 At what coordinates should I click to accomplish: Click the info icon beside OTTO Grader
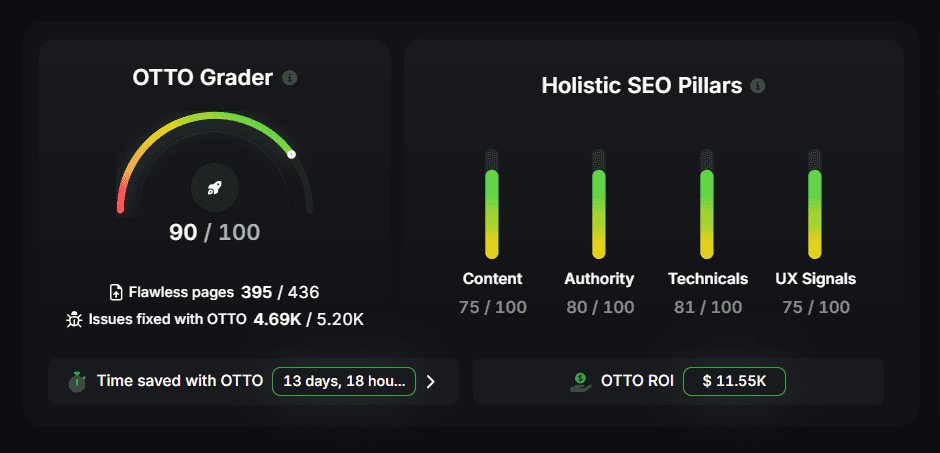coord(290,78)
